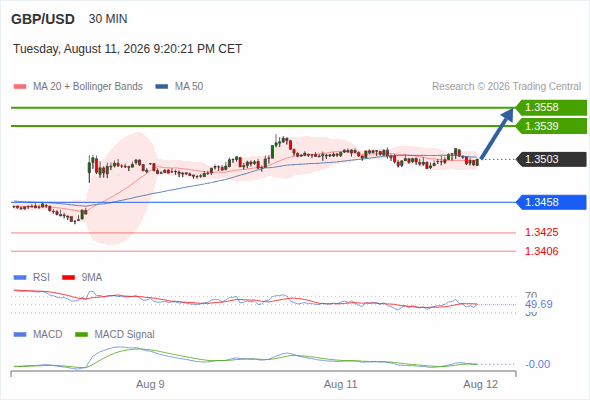Click the Research © 2026 Trading Central text
This screenshot has height=400, width=590.
pos(506,87)
